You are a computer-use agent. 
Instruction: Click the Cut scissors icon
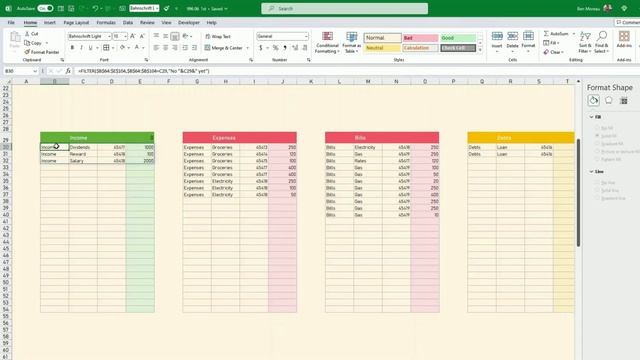coord(27,34)
